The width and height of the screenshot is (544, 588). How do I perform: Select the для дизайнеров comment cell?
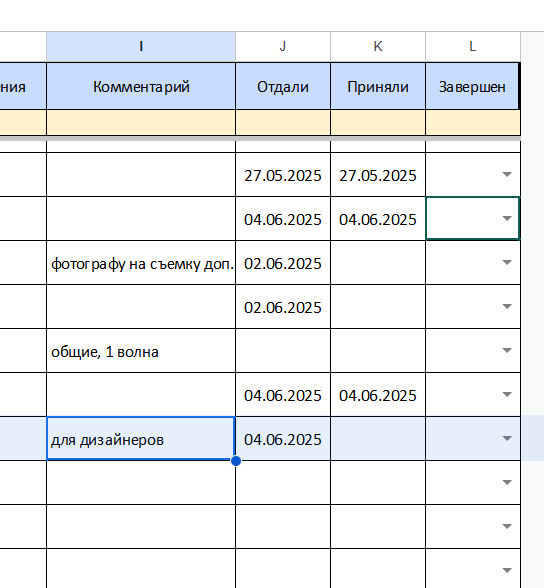point(141,439)
